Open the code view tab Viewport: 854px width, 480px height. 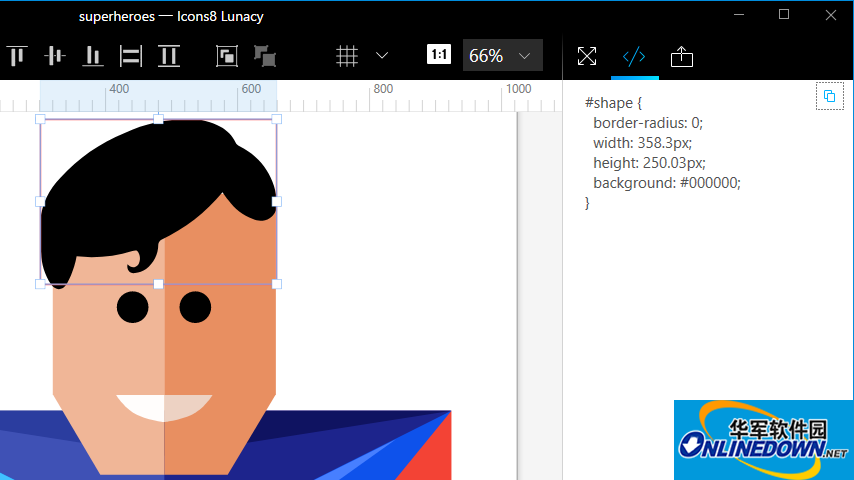(x=634, y=56)
